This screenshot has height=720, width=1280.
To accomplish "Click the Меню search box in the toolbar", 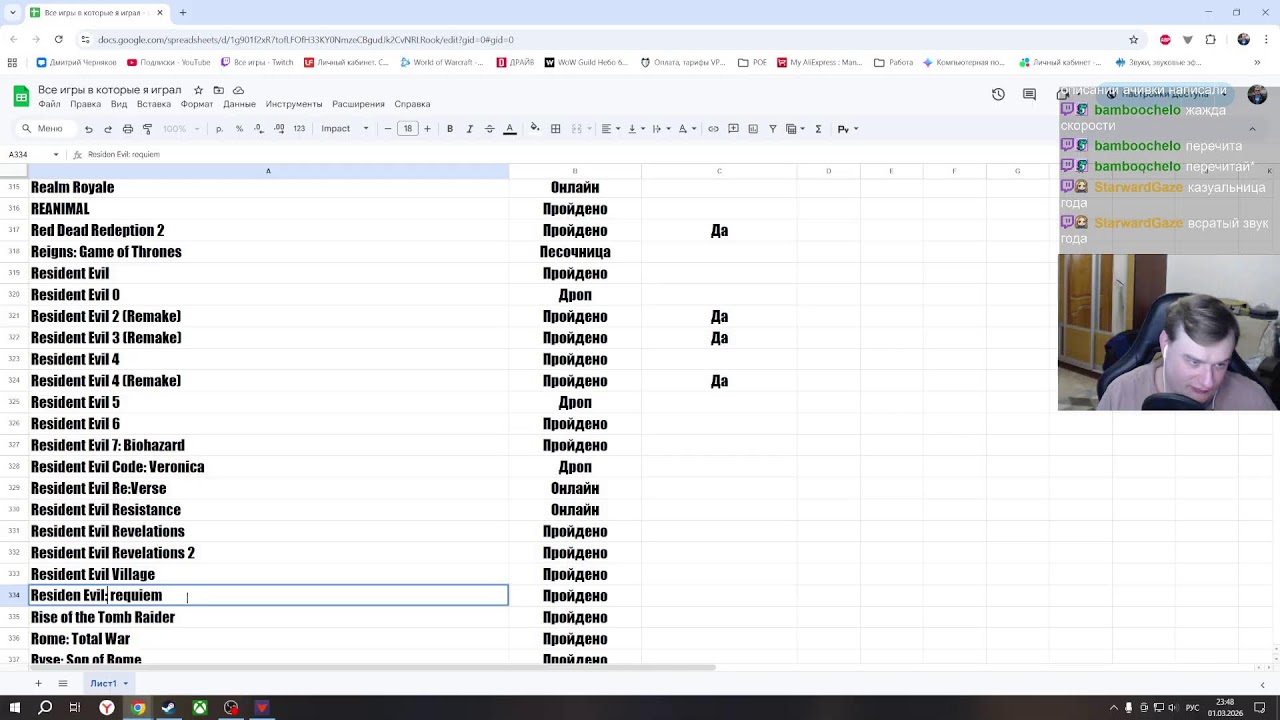I will click(44, 129).
